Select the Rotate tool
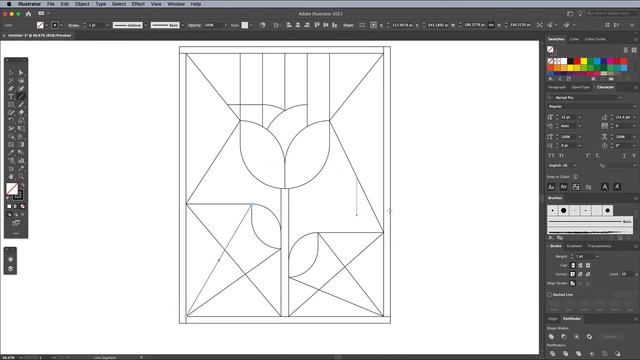 11,120
